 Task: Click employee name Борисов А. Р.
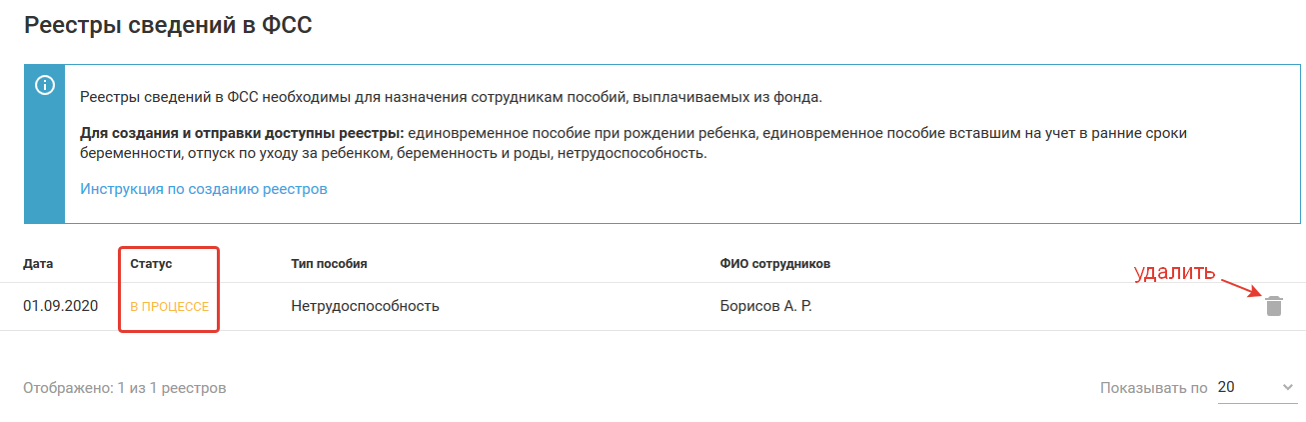point(766,306)
